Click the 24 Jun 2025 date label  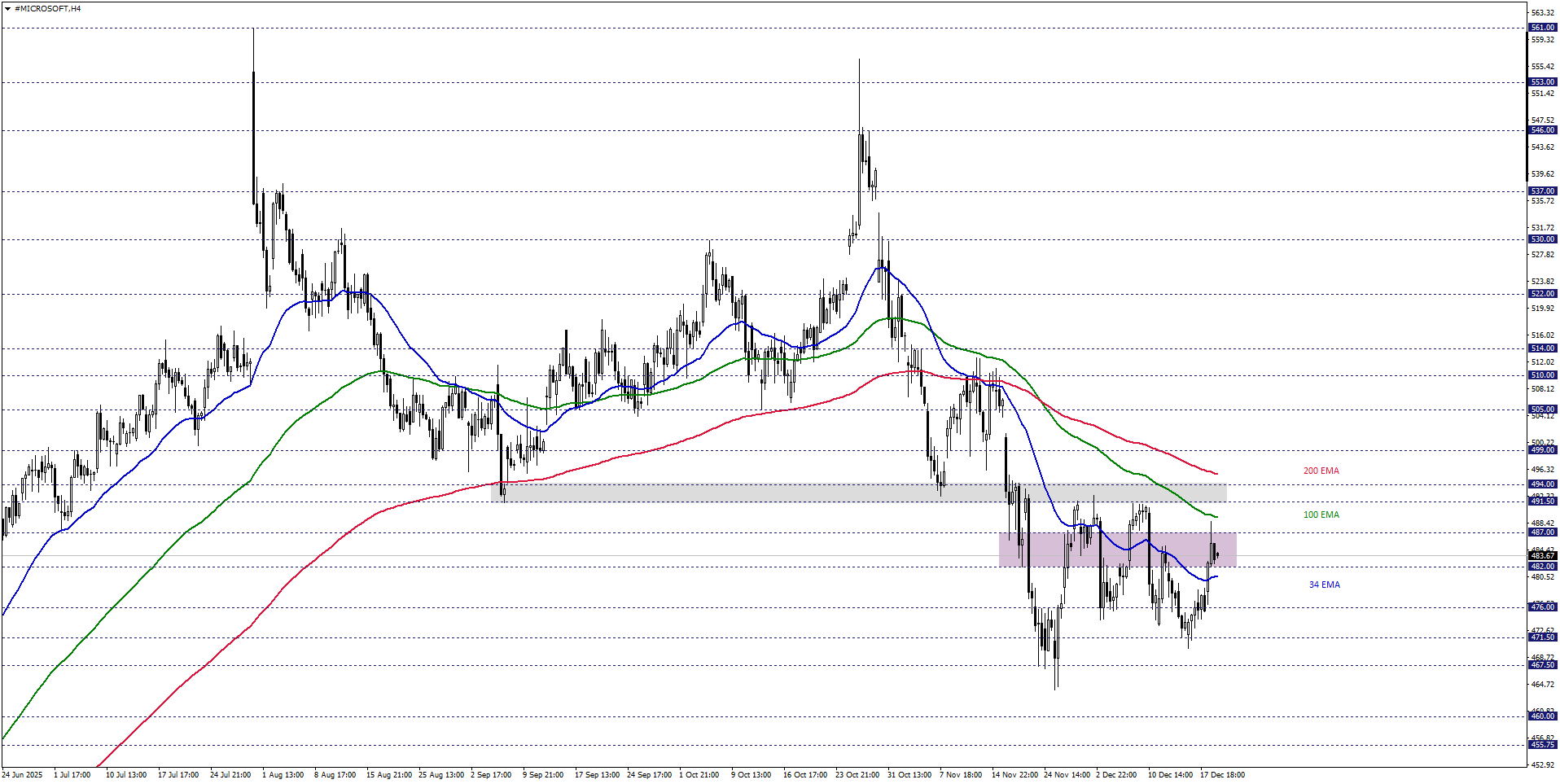click(22, 775)
